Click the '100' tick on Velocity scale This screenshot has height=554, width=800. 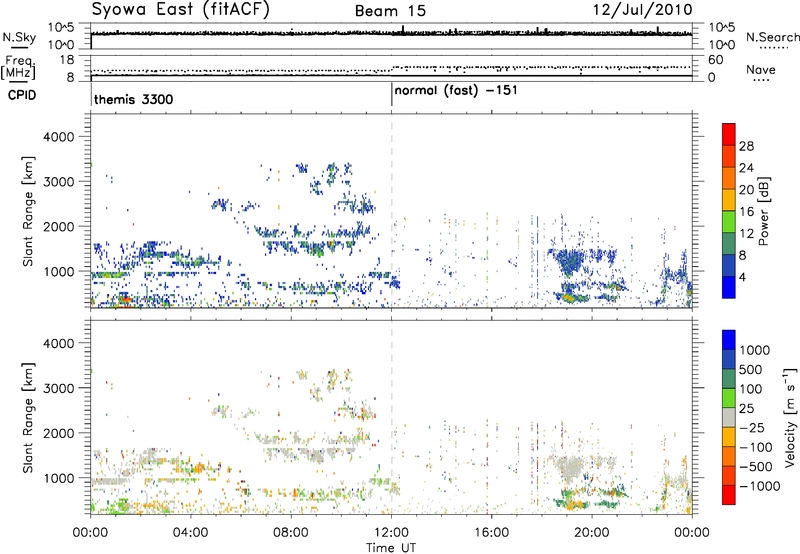(x=751, y=389)
